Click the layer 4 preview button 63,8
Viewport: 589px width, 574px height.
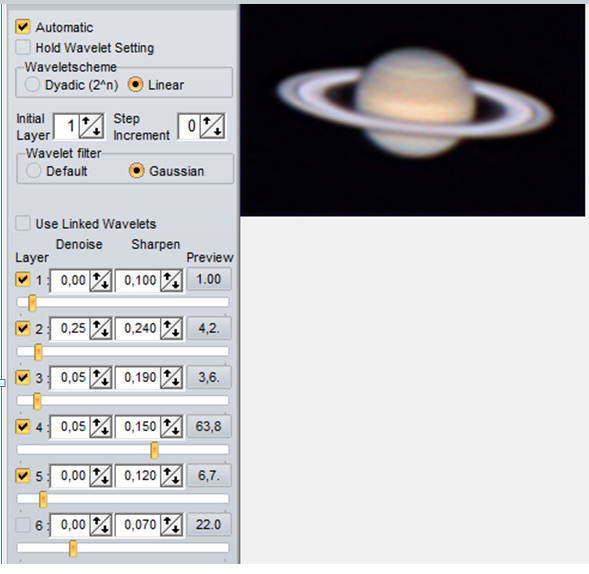click(209, 426)
